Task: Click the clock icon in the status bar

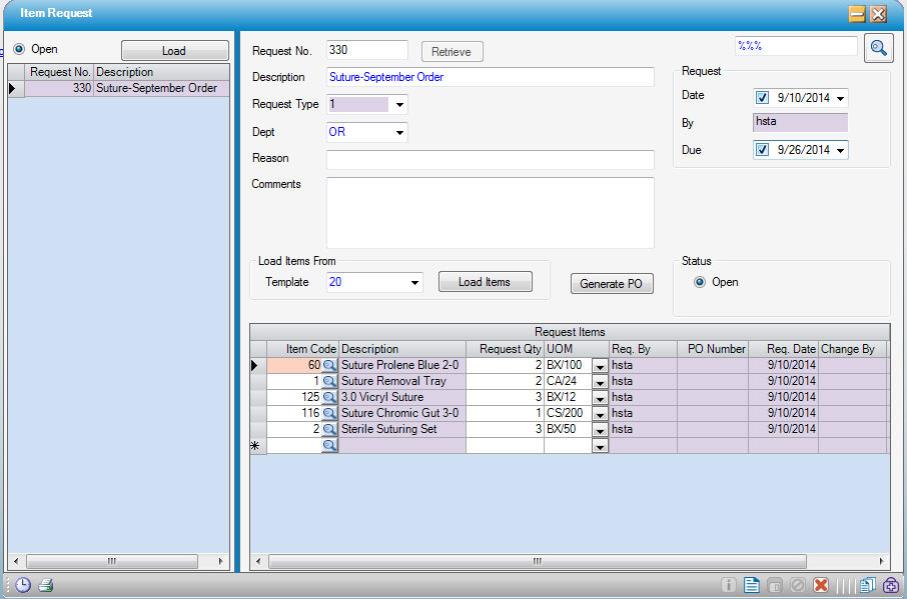Action: (23, 587)
